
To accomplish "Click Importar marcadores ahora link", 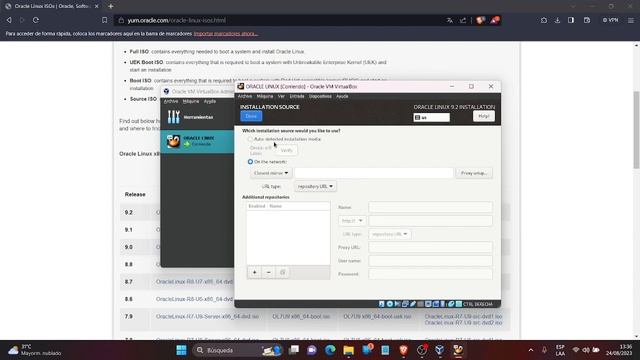I will pyautogui.click(x=225, y=33).
